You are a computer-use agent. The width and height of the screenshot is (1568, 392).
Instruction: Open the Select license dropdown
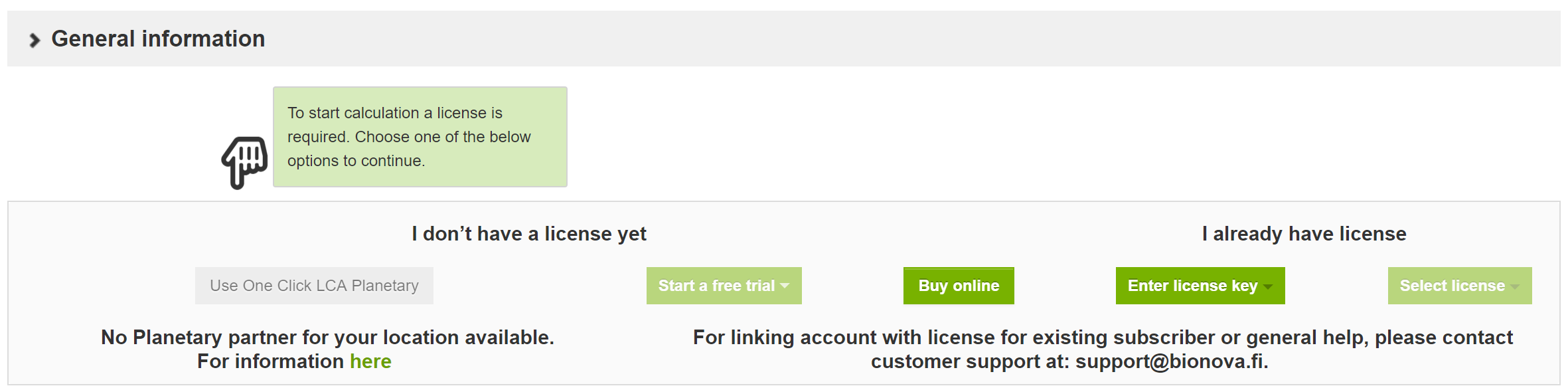coord(1460,286)
